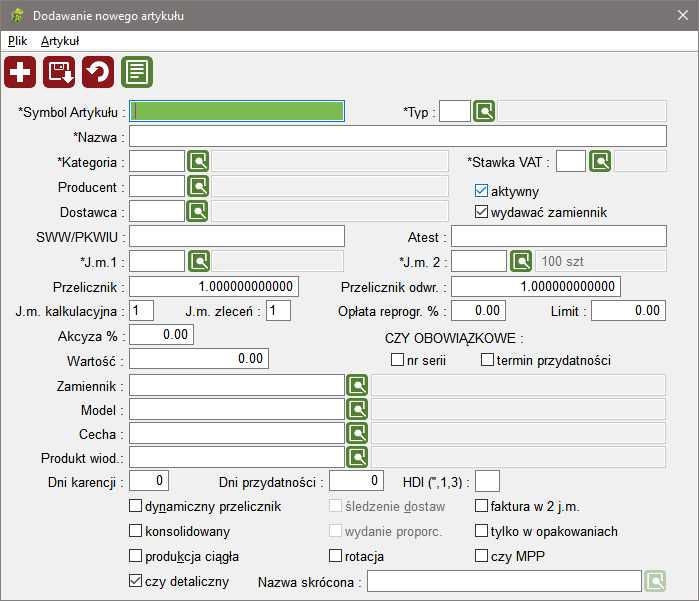699x601 pixels.
Task: Open the lookup icon next to Kategoria
Action: [198, 161]
